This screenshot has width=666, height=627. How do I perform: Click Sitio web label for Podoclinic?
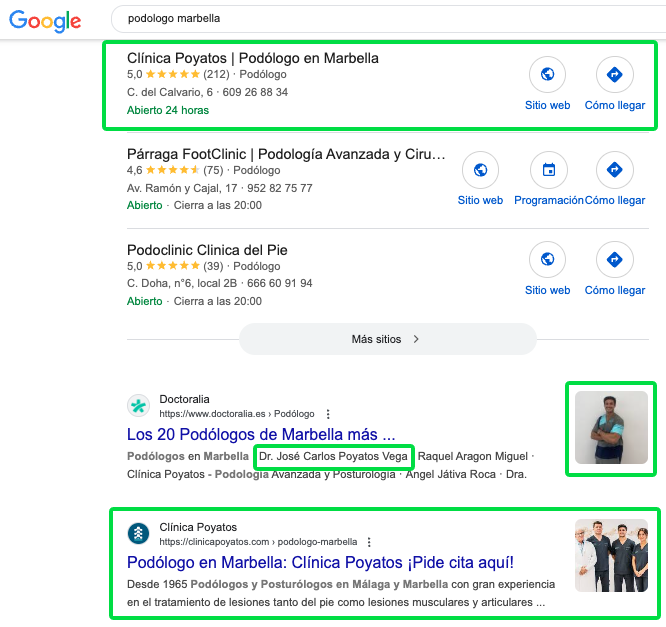pyautogui.click(x=547, y=290)
